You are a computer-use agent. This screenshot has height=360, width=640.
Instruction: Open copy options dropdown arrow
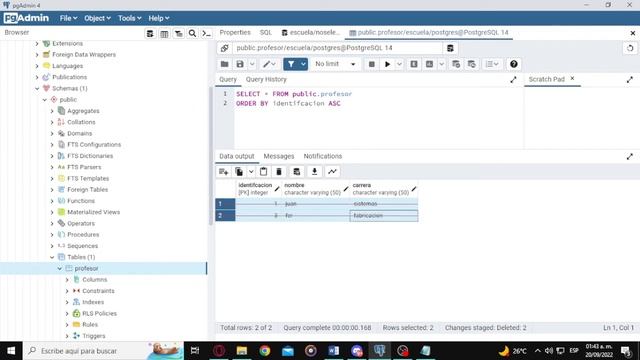[251, 172]
